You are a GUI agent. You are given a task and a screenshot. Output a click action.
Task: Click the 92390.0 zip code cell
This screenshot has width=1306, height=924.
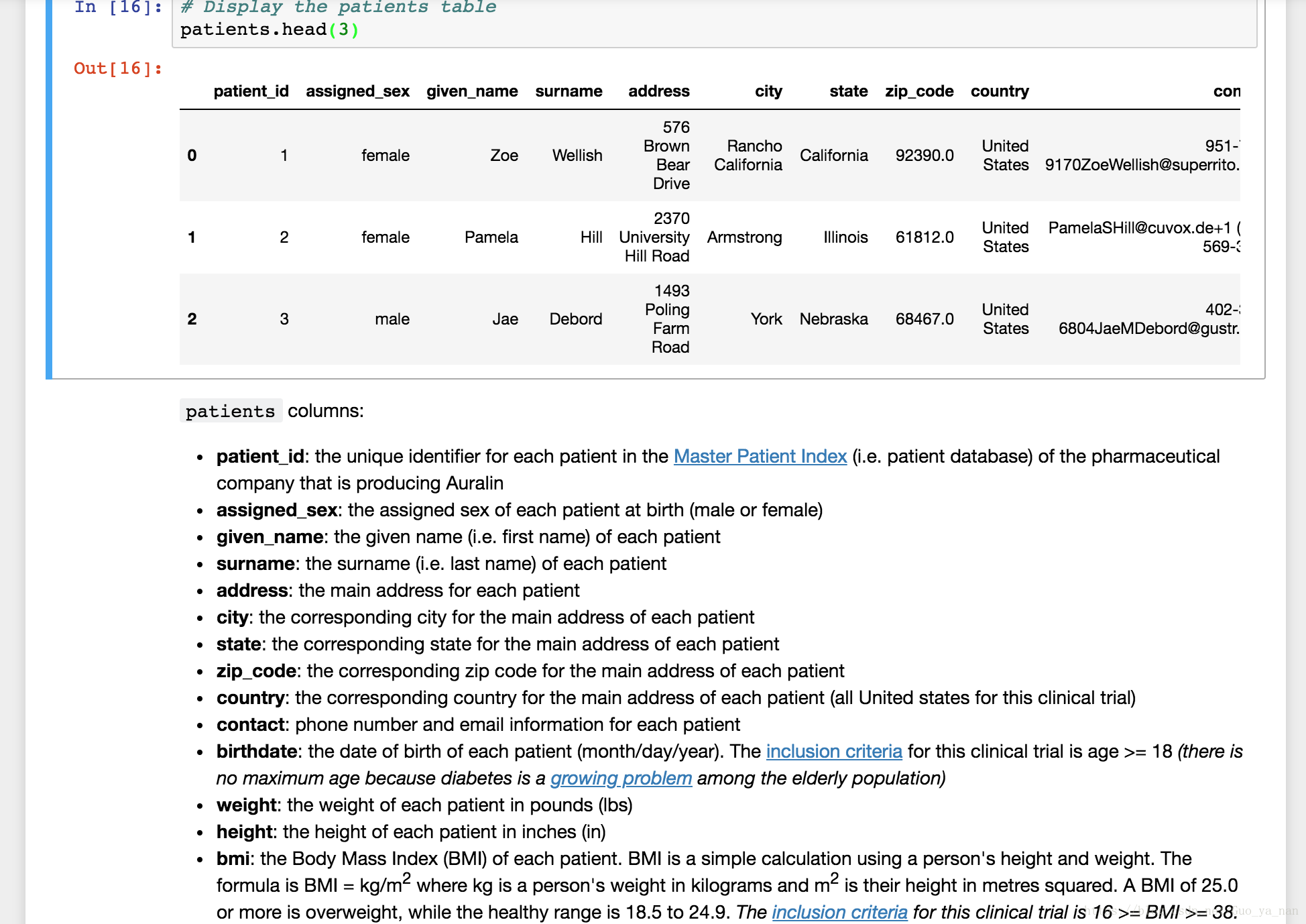[x=924, y=156]
